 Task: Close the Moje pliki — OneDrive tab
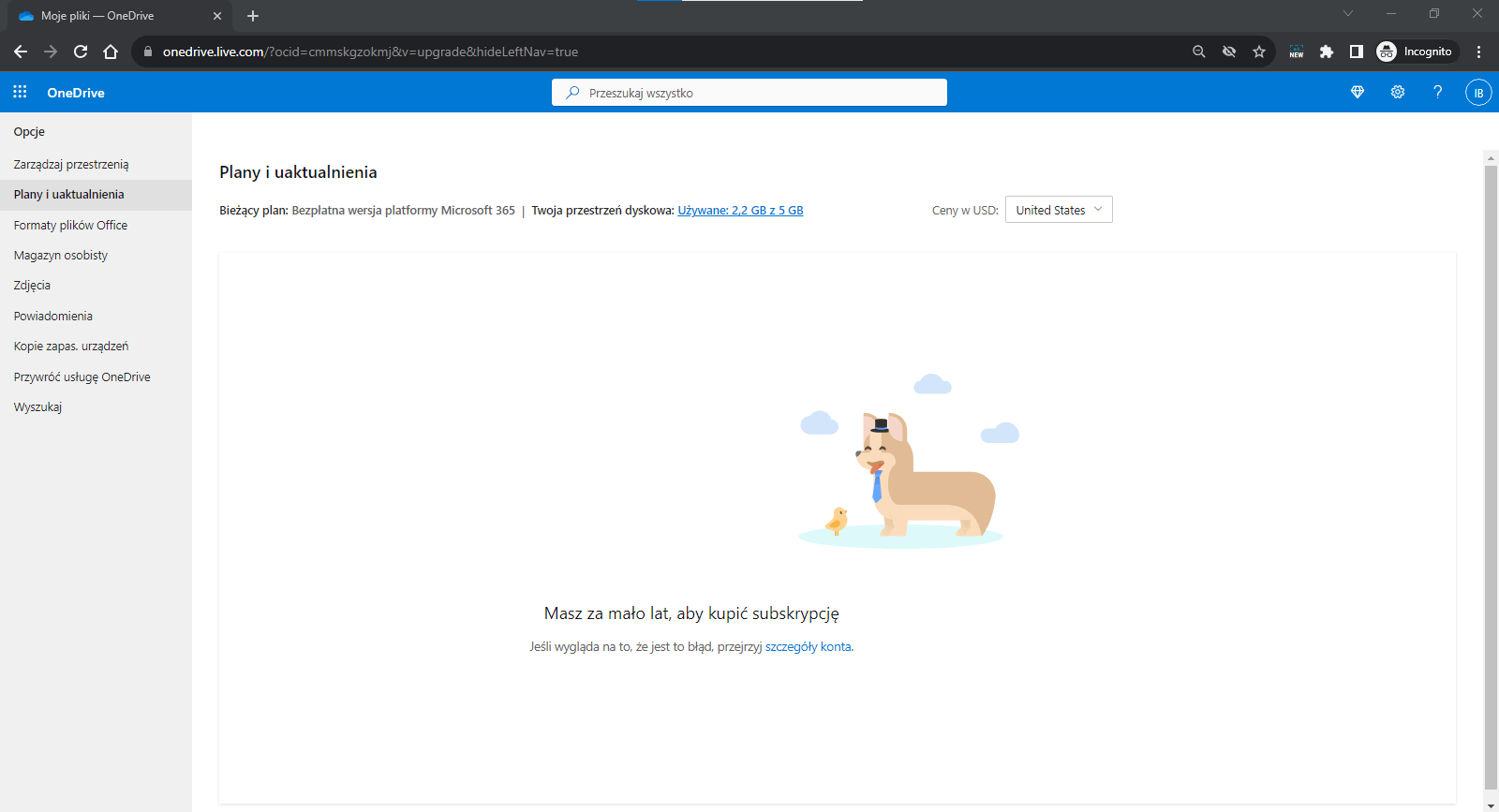(x=217, y=16)
